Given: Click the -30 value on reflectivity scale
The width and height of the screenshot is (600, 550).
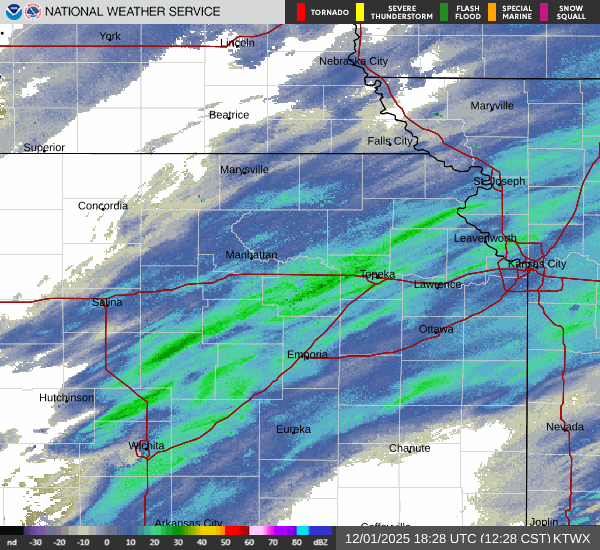Looking at the screenshot, I should [36, 541].
